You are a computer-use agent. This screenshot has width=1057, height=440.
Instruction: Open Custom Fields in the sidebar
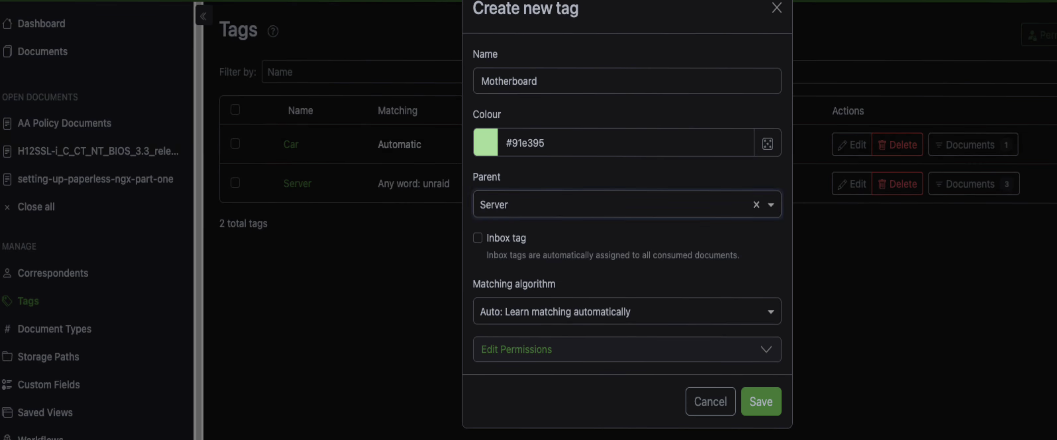(48, 385)
